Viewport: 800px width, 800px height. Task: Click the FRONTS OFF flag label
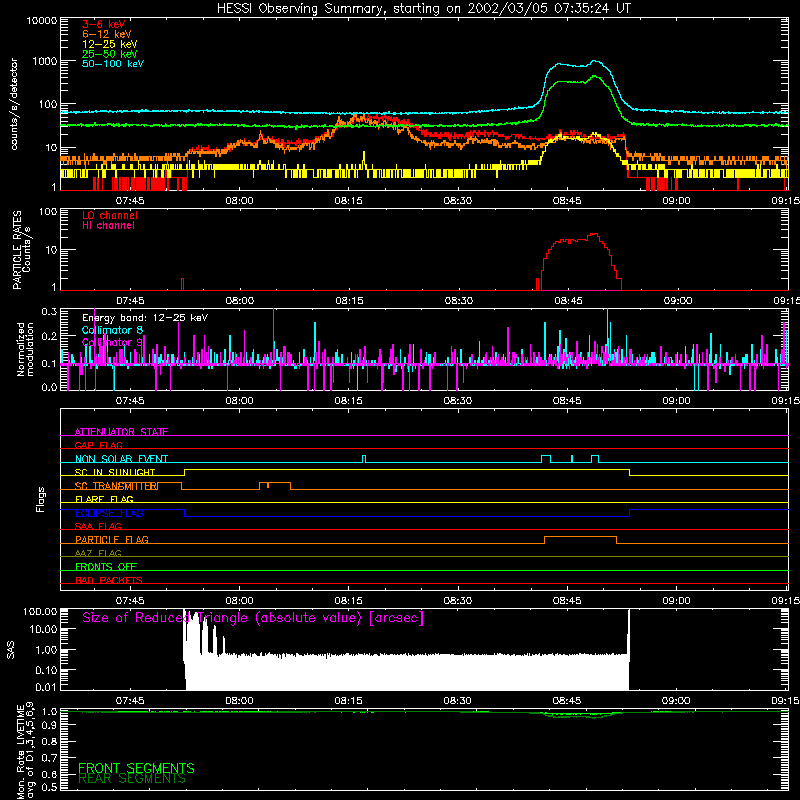(106, 566)
